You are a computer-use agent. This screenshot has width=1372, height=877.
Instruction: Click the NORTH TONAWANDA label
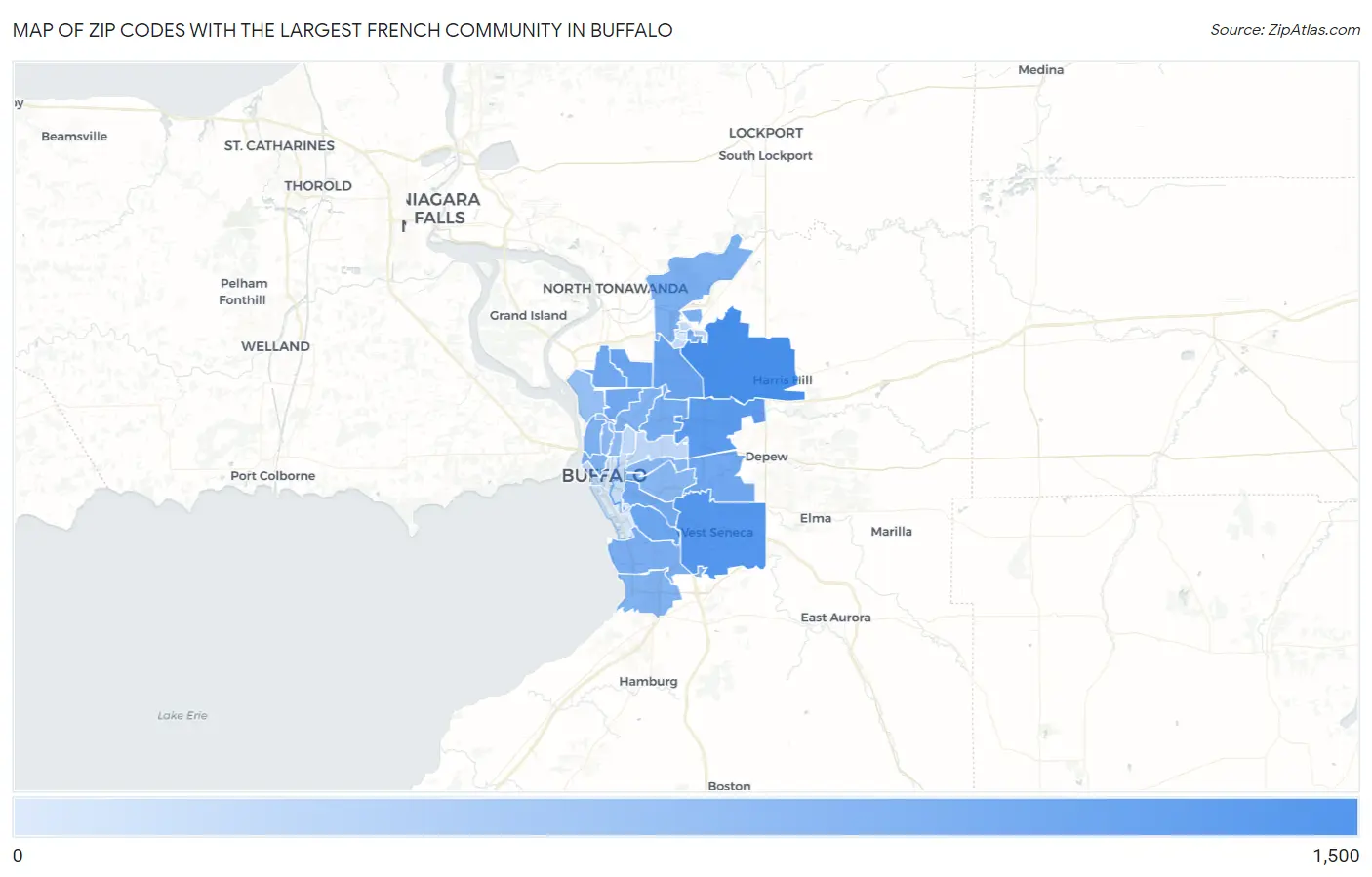(615, 288)
